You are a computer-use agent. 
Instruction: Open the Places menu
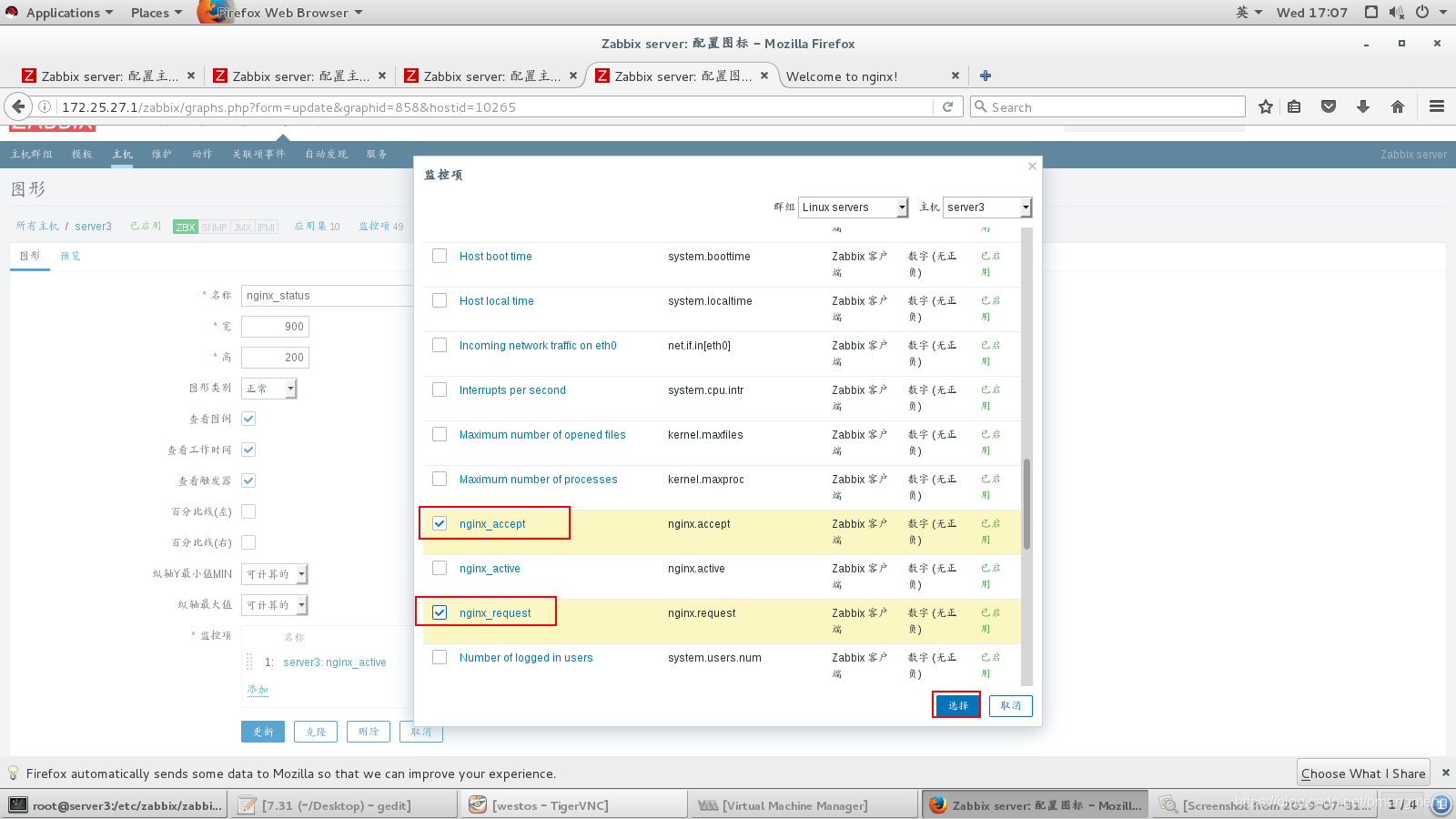(x=156, y=12)
